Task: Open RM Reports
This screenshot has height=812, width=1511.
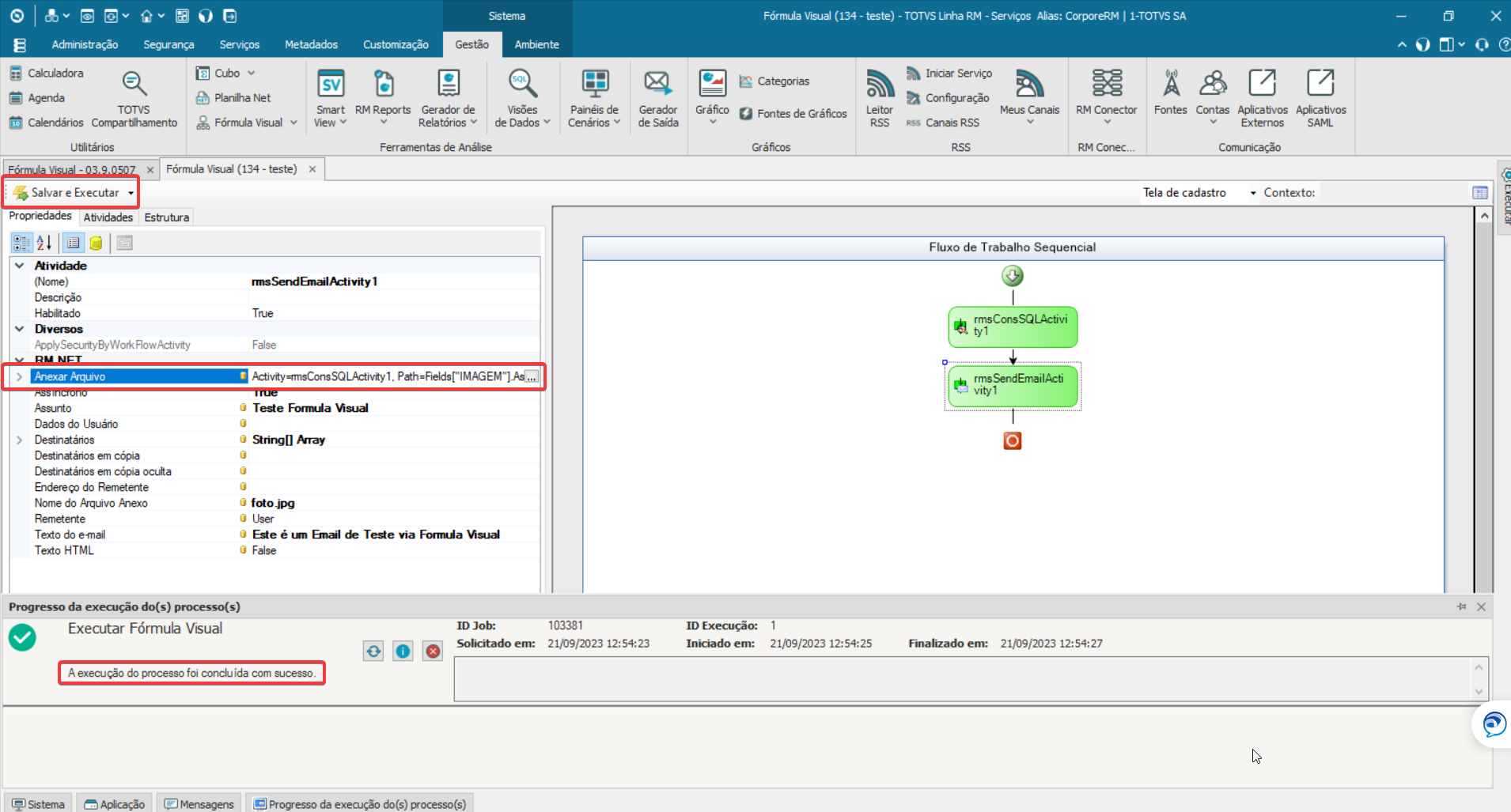Action: click(383, 98)
